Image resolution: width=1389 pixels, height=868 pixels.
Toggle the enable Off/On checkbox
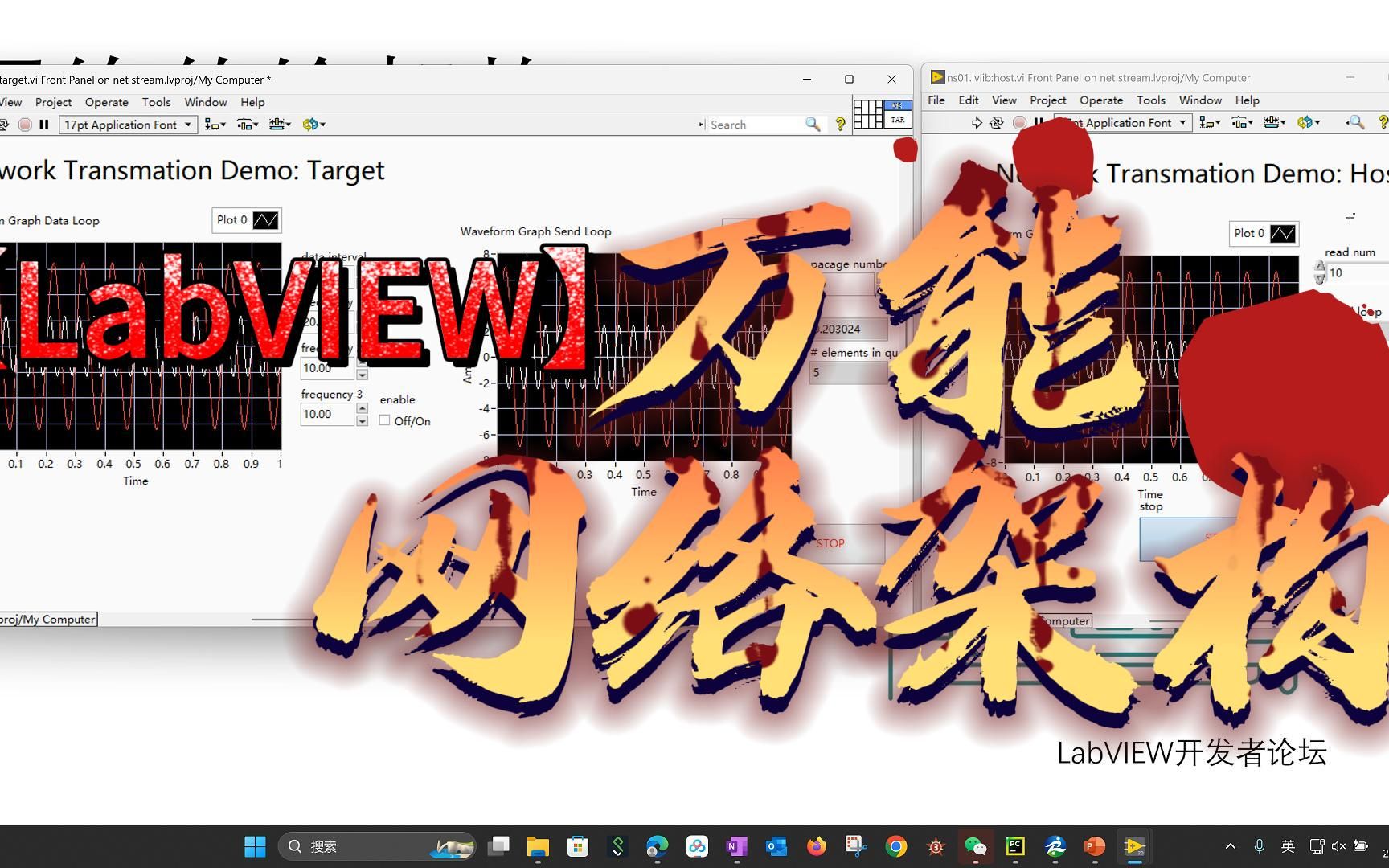pyautogui.click(x=385, y=420)
